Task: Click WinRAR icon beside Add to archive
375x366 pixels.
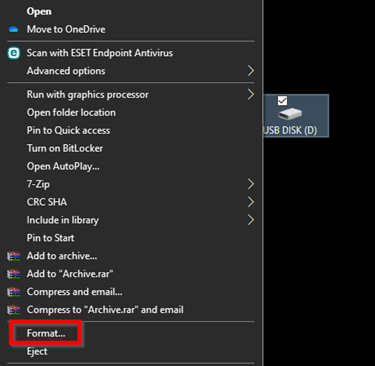Action: coord(14,256)
